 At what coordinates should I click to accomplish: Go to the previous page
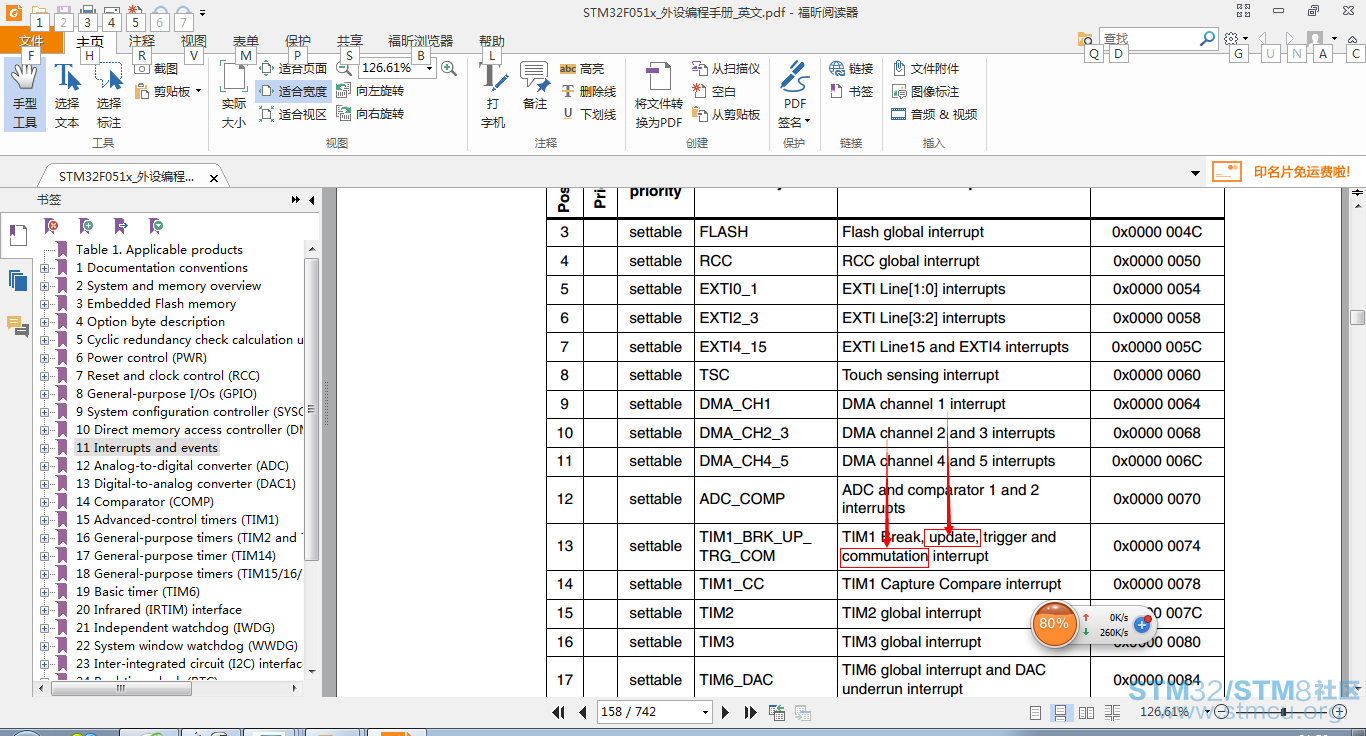coord(583,712)
